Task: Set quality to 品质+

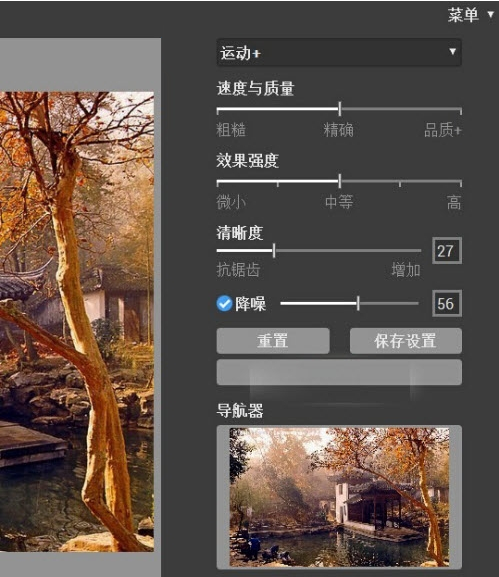Action: 442,130
